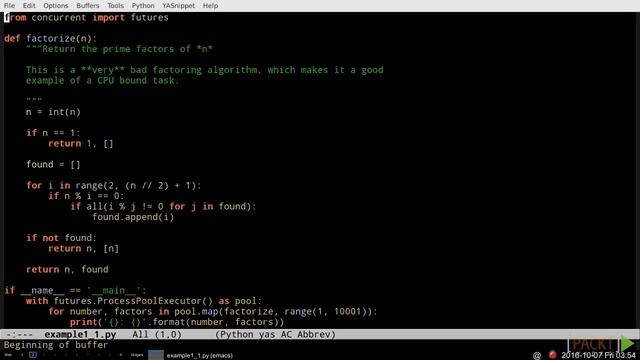Image resolution: width=640 pixels, height=360 pixels.
Task: Click the 'return n, [n]' line
Action: [83, 248]
